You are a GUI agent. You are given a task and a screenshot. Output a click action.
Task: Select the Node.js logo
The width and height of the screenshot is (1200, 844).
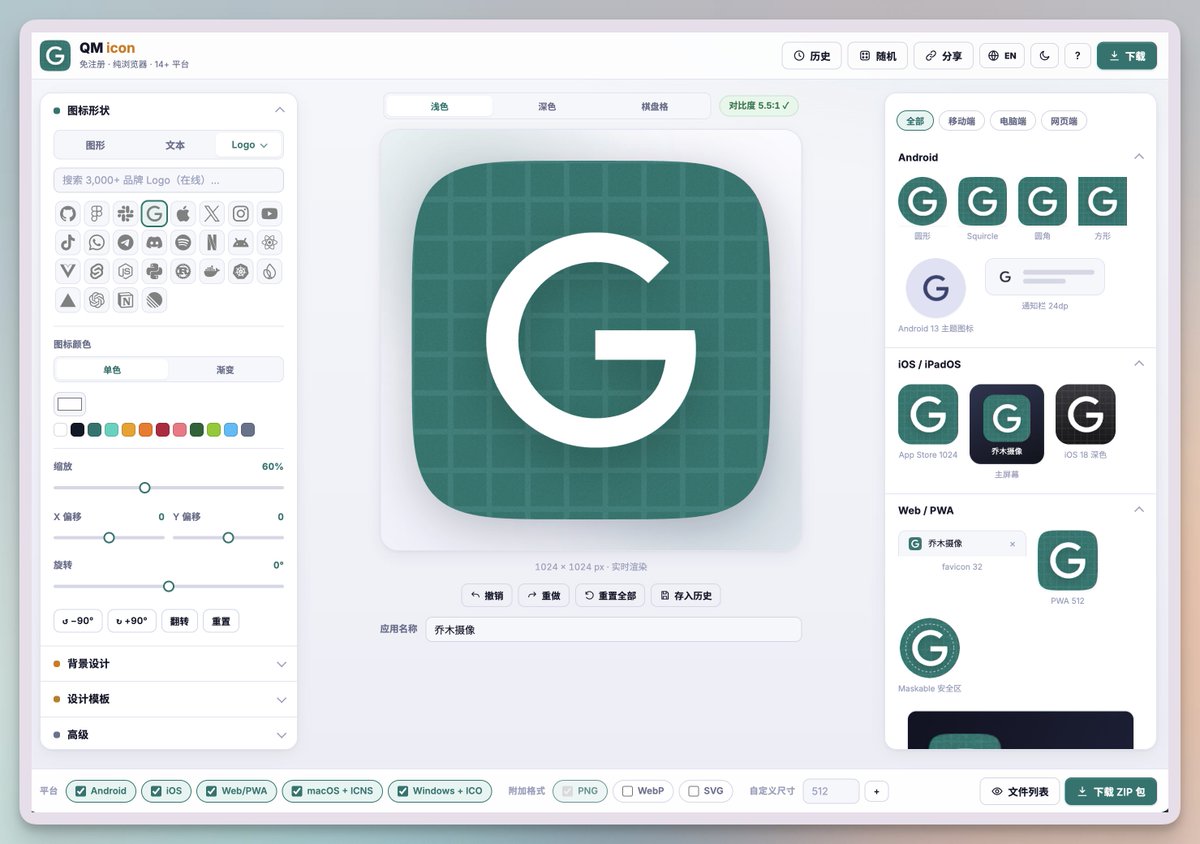coord(125,271)
